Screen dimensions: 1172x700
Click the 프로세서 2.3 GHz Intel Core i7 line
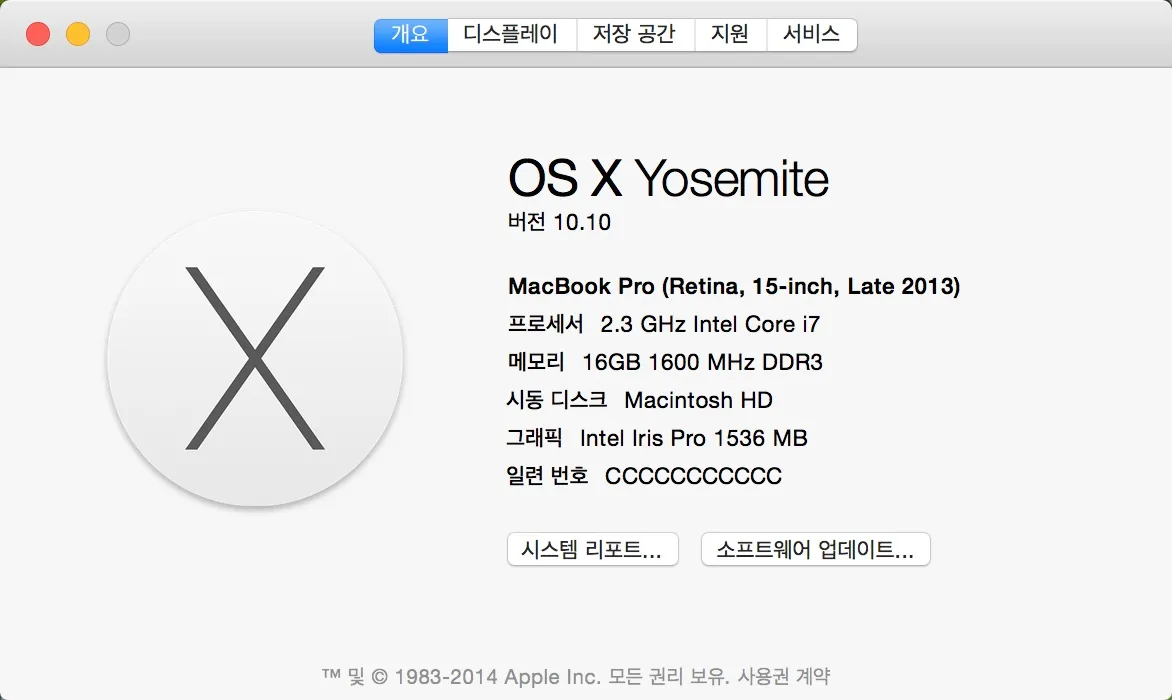click(x=664, y=324)
